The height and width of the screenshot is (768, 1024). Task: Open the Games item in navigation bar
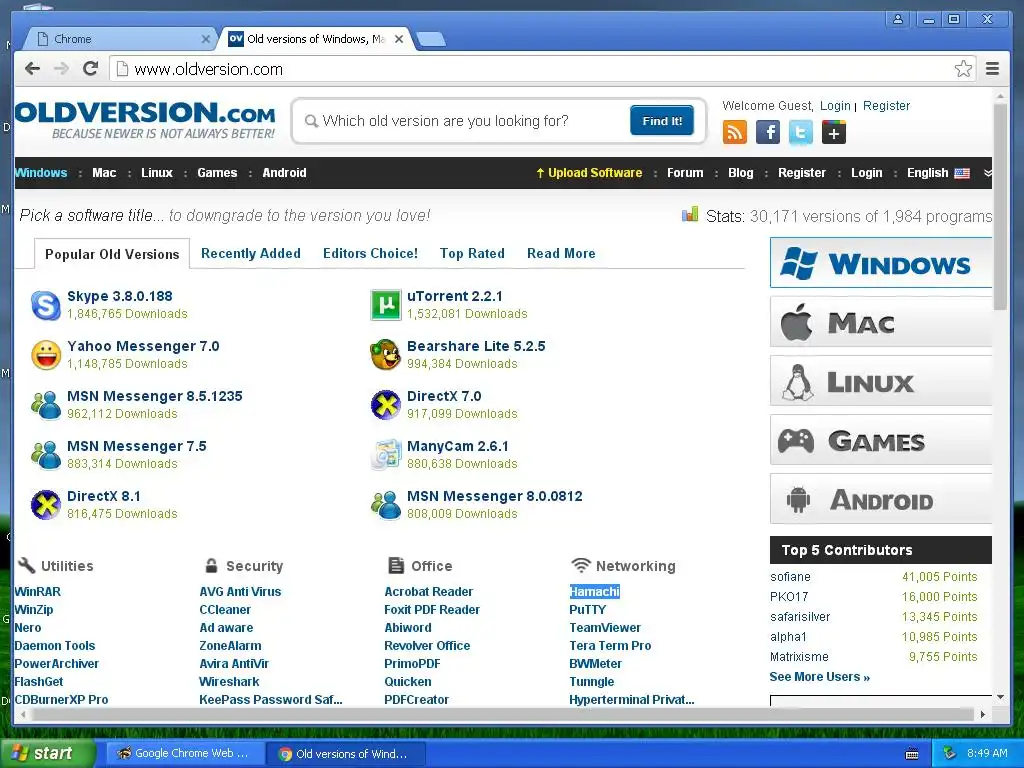217,173
